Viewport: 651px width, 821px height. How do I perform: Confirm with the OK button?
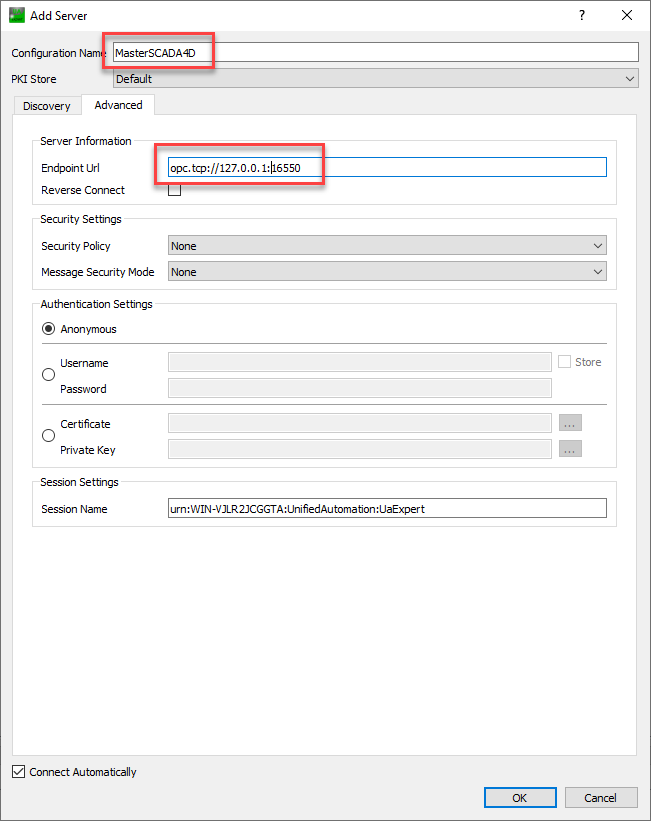[520, 798]
